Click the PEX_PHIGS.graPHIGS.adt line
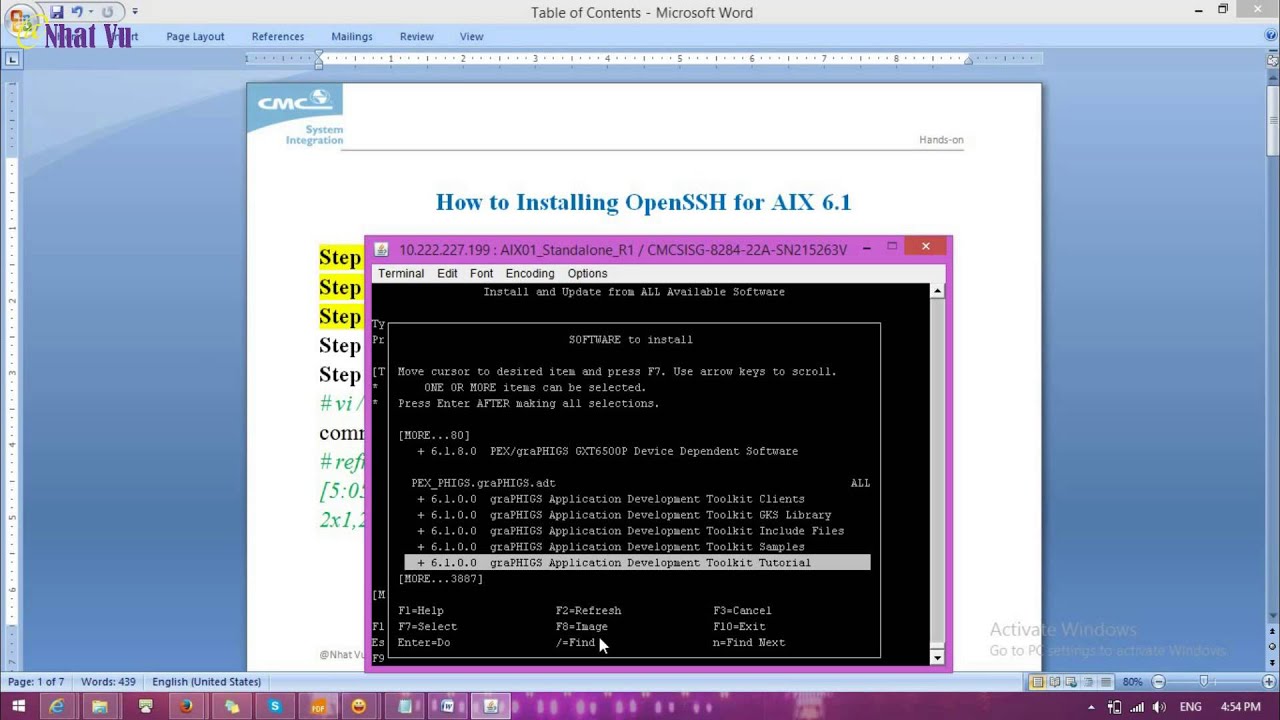The width and height of the screenshot is (1280, 720). click(483, 483)
